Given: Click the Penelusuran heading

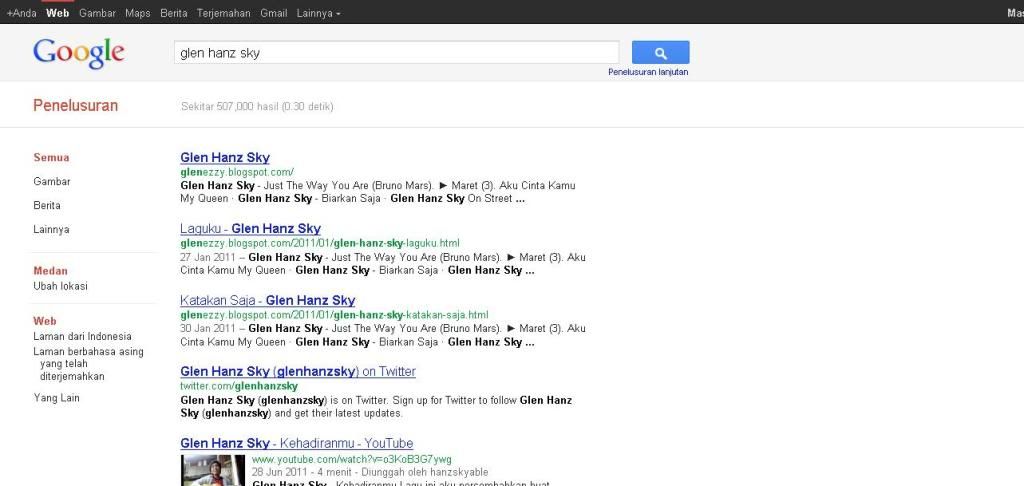Looking at the screenshot, I should point(76,106).
